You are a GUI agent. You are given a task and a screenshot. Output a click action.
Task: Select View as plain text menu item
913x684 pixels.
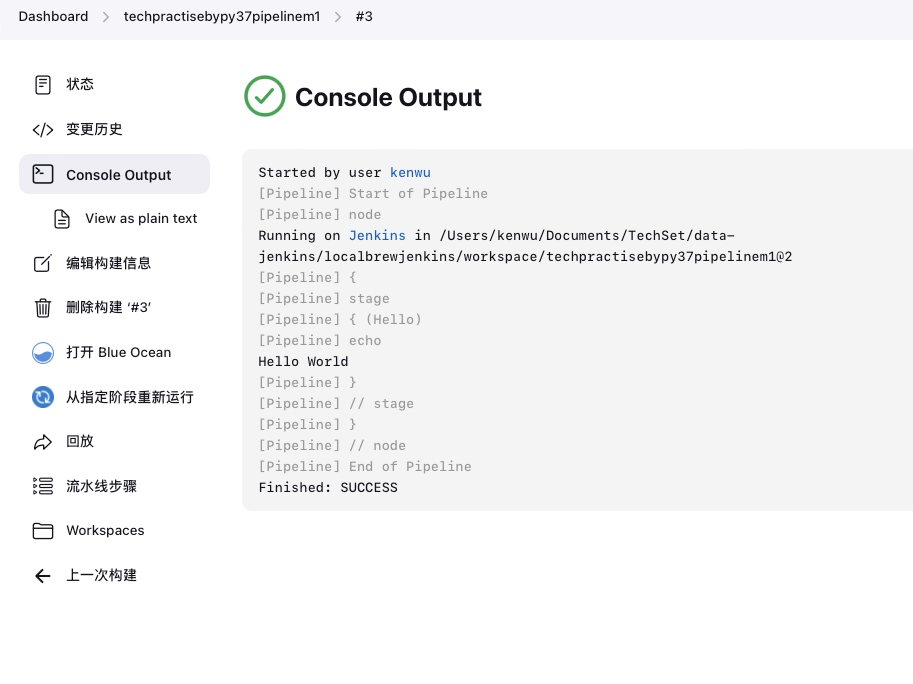[141, 219]
